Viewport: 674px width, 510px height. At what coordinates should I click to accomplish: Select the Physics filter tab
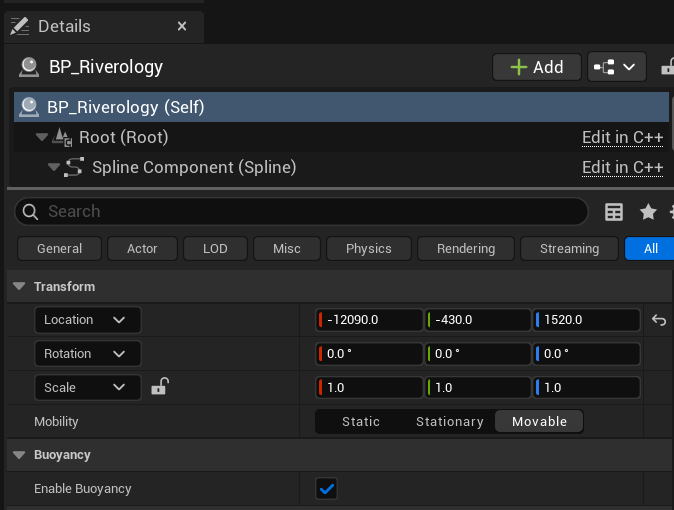tap(369, 249)
